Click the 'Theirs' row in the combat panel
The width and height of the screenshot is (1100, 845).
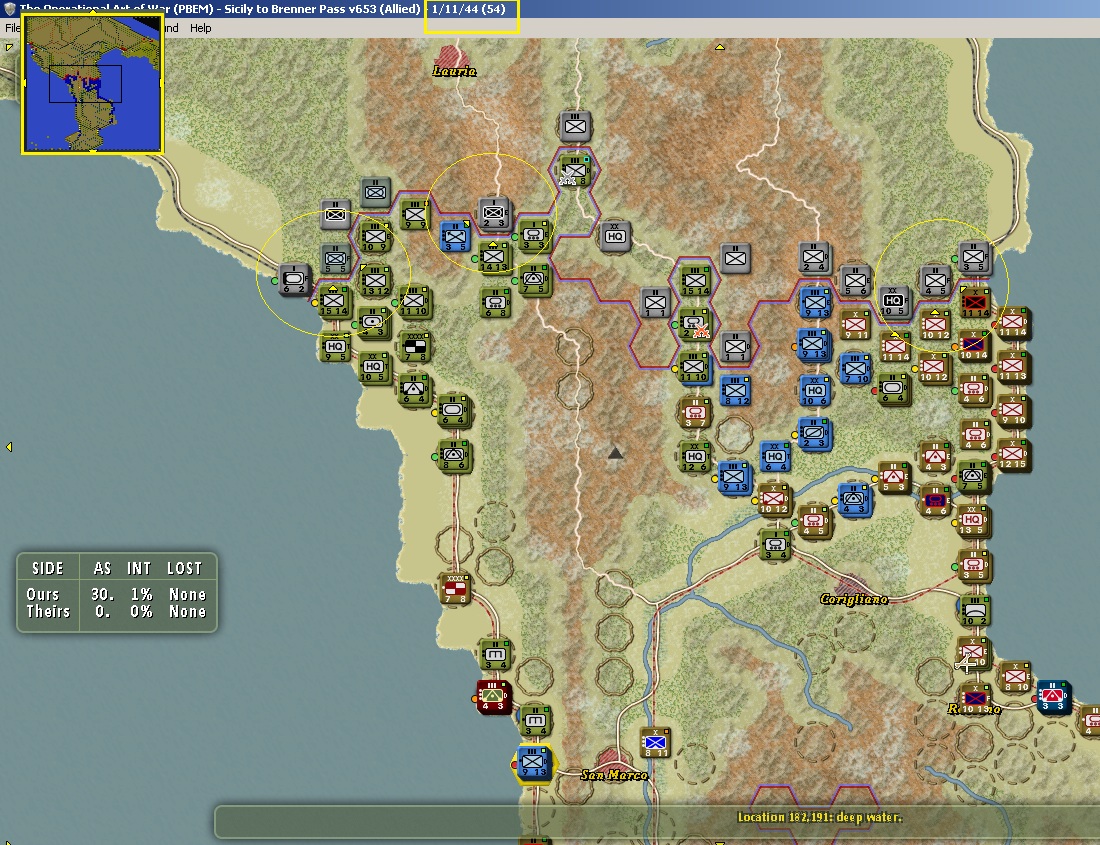pos(116,611)
